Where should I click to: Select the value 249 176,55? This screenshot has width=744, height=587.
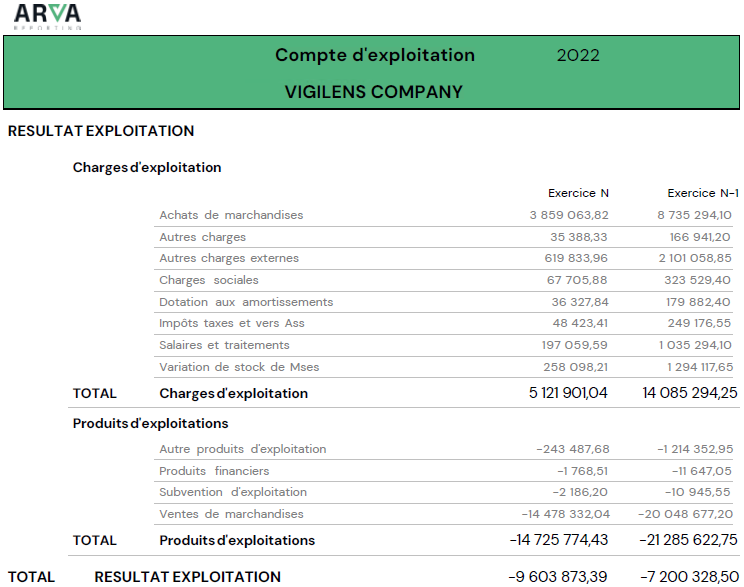point(699,323)
